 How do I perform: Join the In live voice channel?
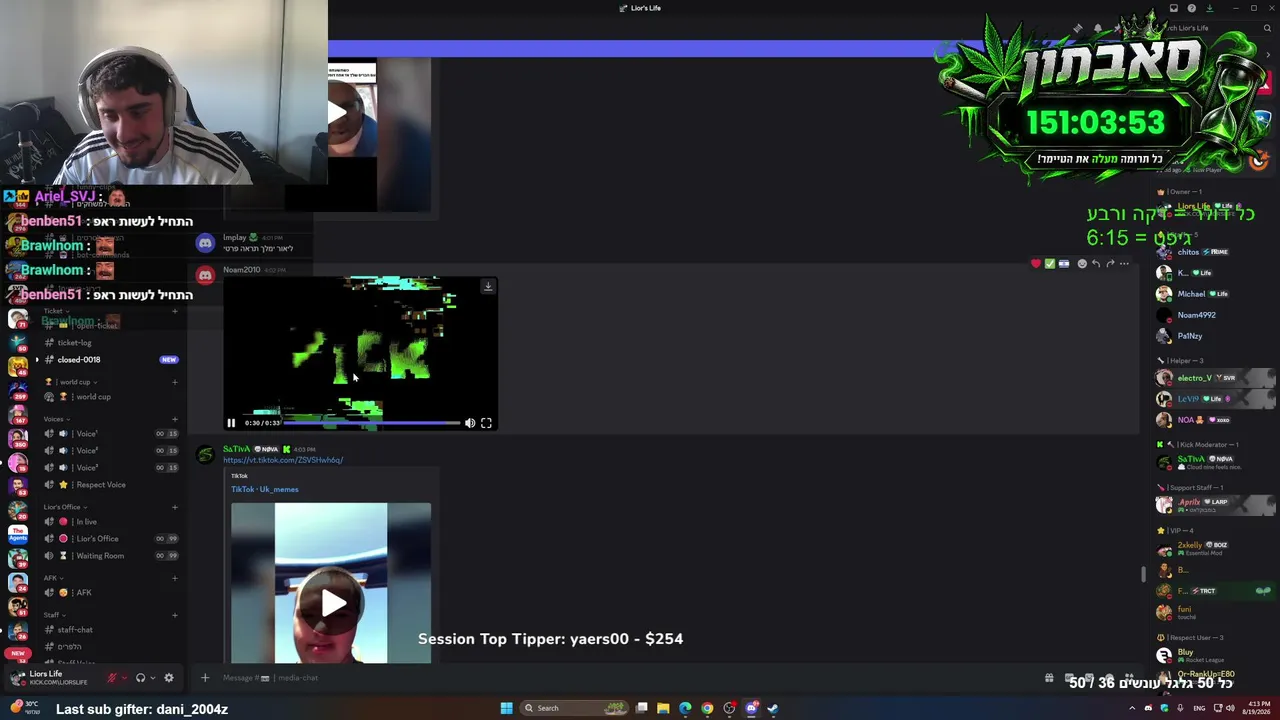tap(87, 522)
